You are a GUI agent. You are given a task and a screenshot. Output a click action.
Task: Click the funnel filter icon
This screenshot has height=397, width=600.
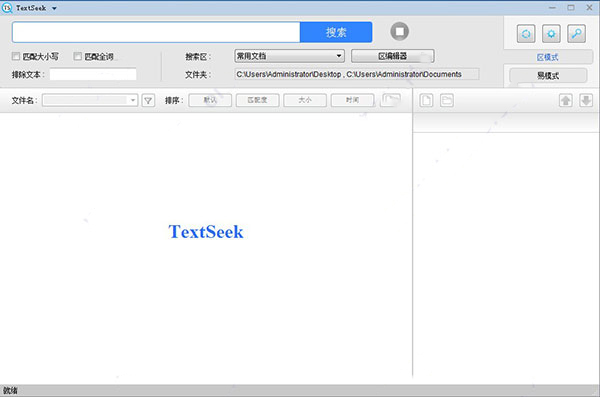pyautogui.click(x=148, y=100)
